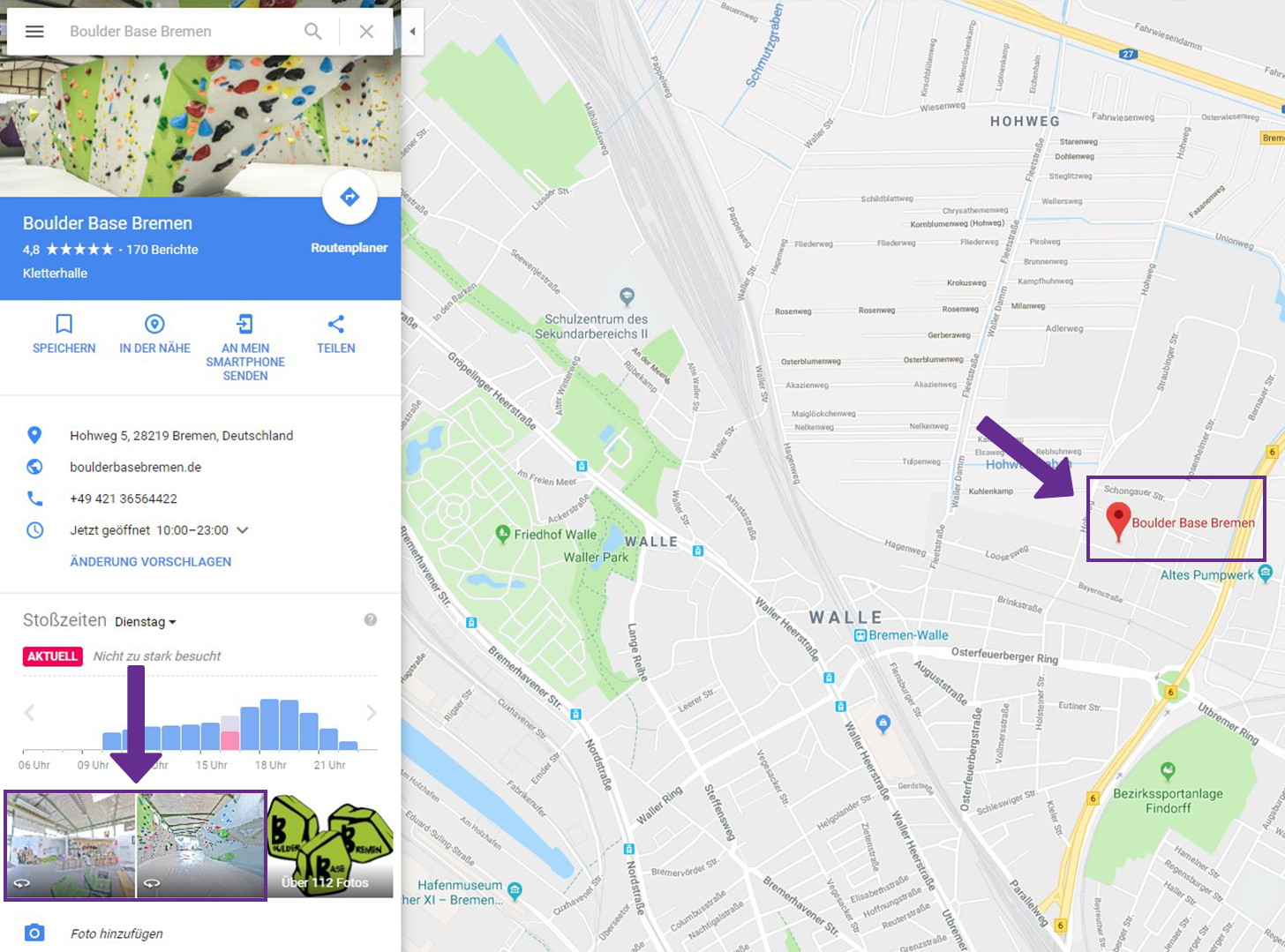Viewport: 1285px width, 952px height.
Task: Click the search magnifier icon
Action: tap(313, 32)
